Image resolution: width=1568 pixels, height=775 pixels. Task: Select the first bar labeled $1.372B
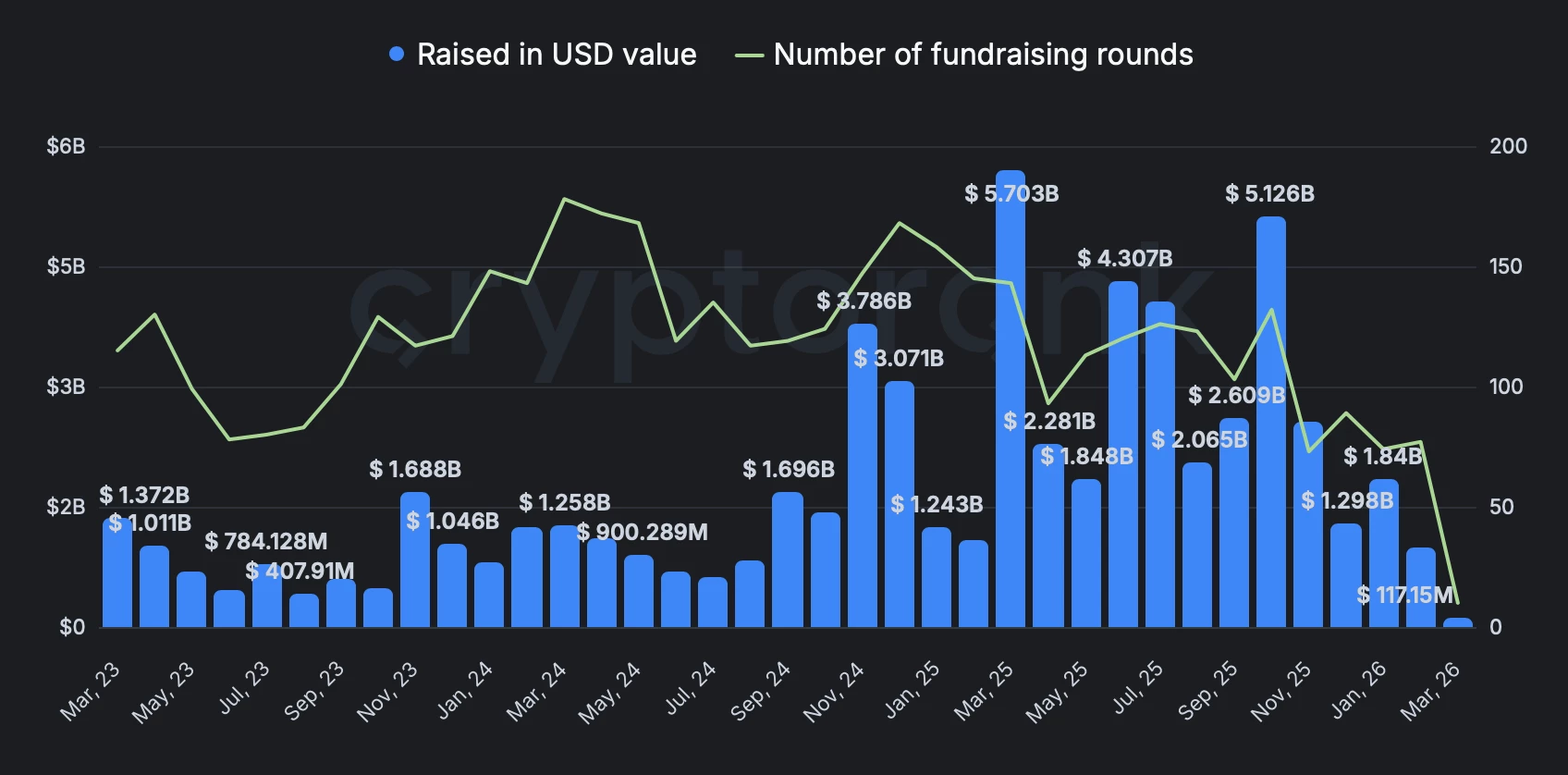117,573
